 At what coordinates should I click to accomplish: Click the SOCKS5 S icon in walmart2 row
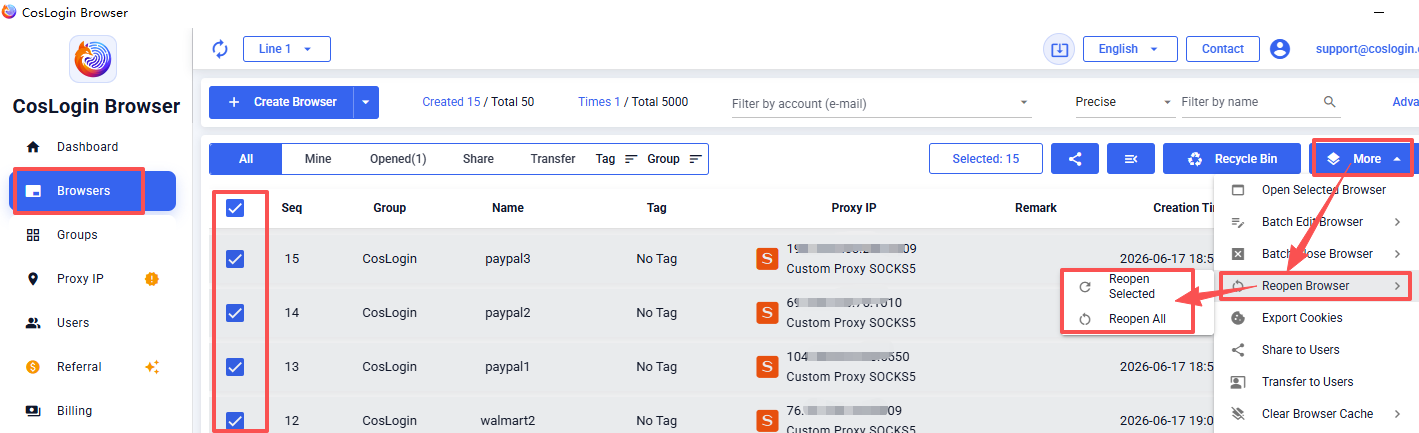click(x=767, y=421)
